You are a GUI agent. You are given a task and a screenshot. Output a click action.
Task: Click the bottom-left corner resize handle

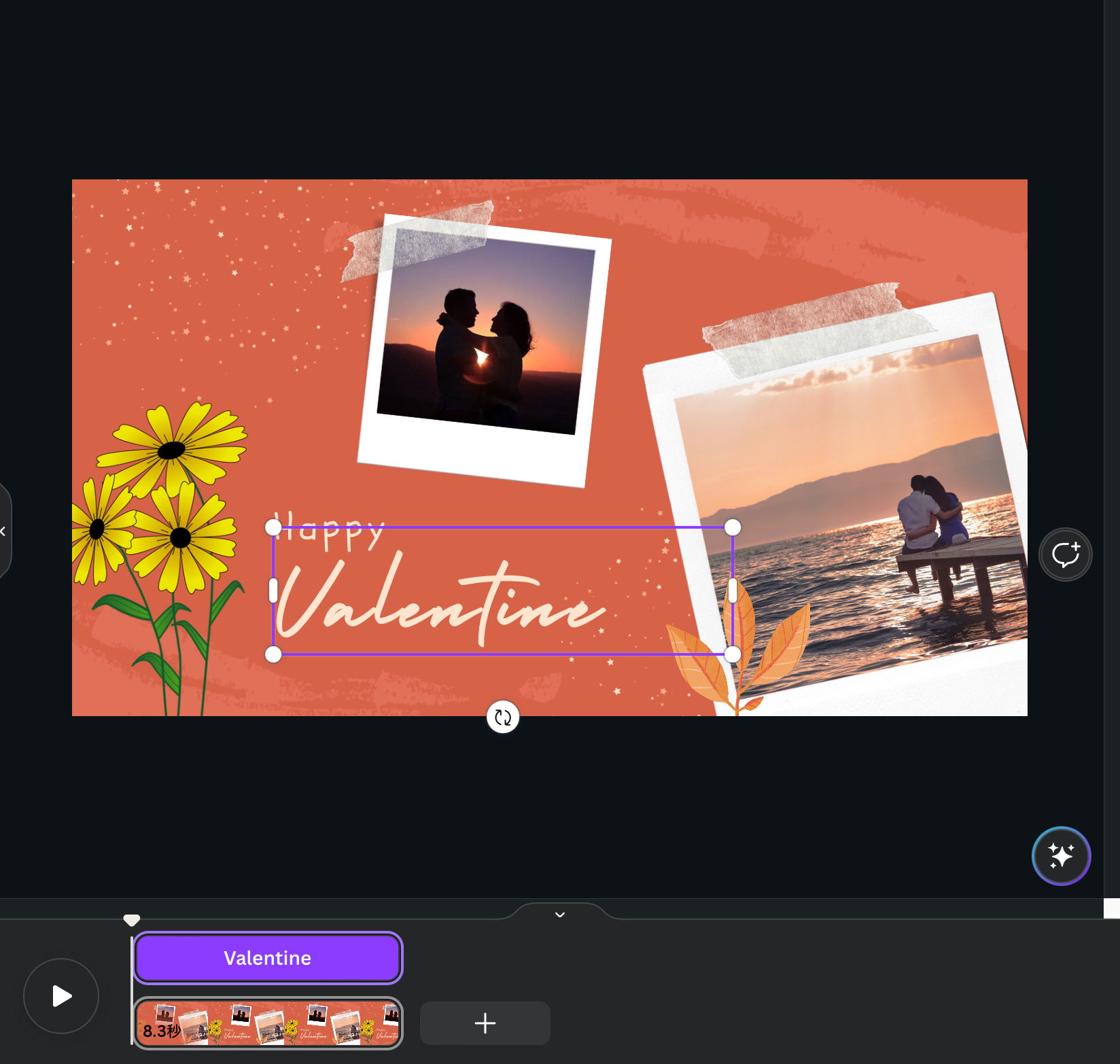click(273, 654)
